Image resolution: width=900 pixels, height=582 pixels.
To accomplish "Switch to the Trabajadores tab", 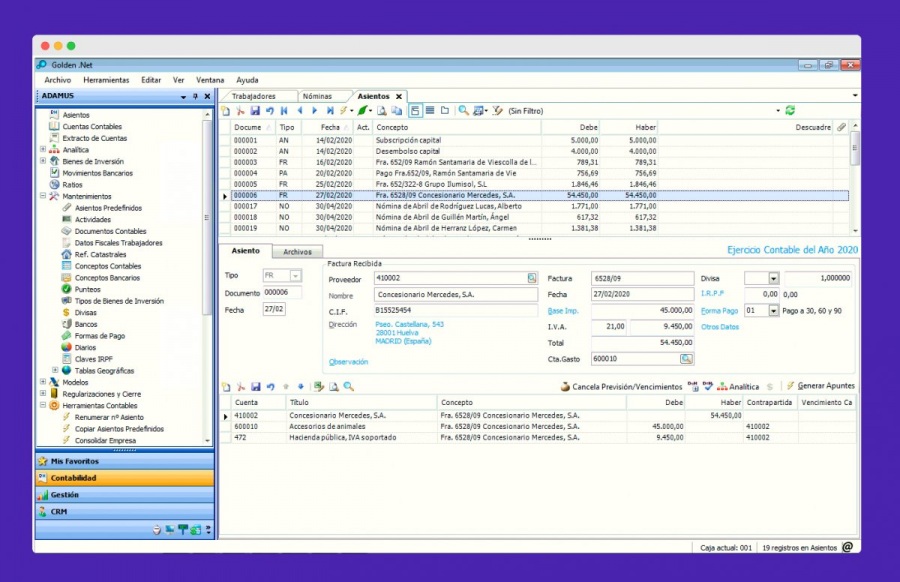I will 254,96.
